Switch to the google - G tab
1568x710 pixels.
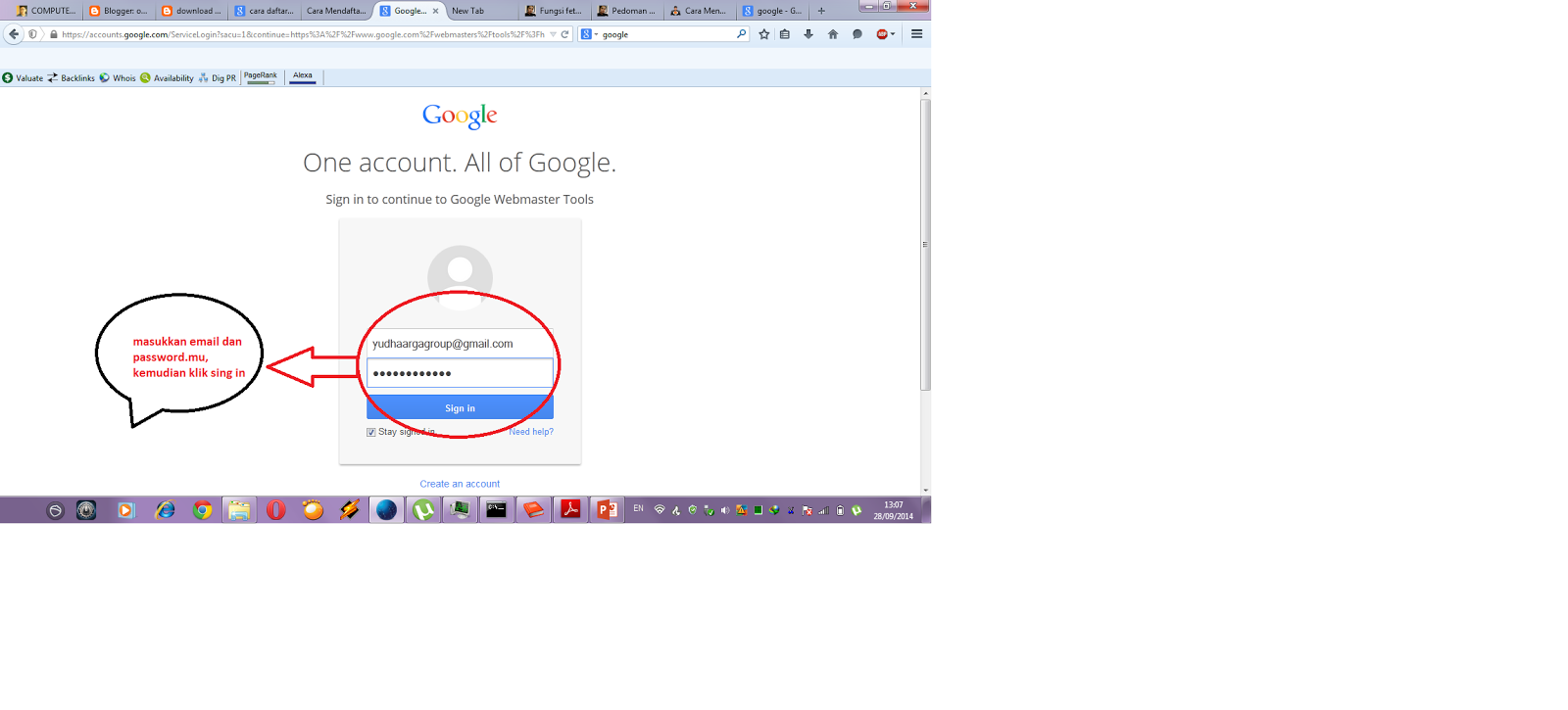tap(772, 11)
